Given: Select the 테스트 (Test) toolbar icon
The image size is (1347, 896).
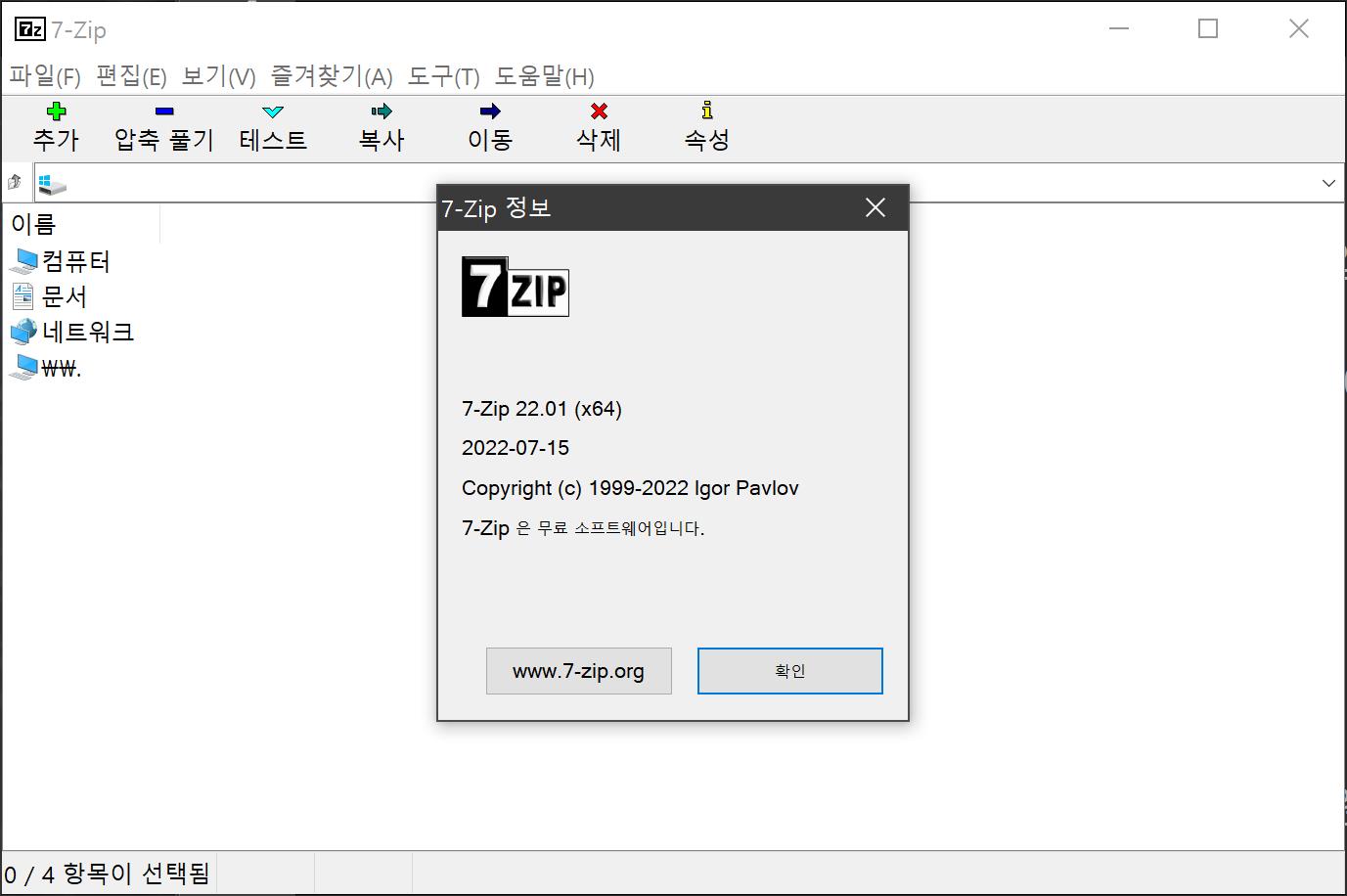Looking at the screenshot, I should (x=273, y=112).
